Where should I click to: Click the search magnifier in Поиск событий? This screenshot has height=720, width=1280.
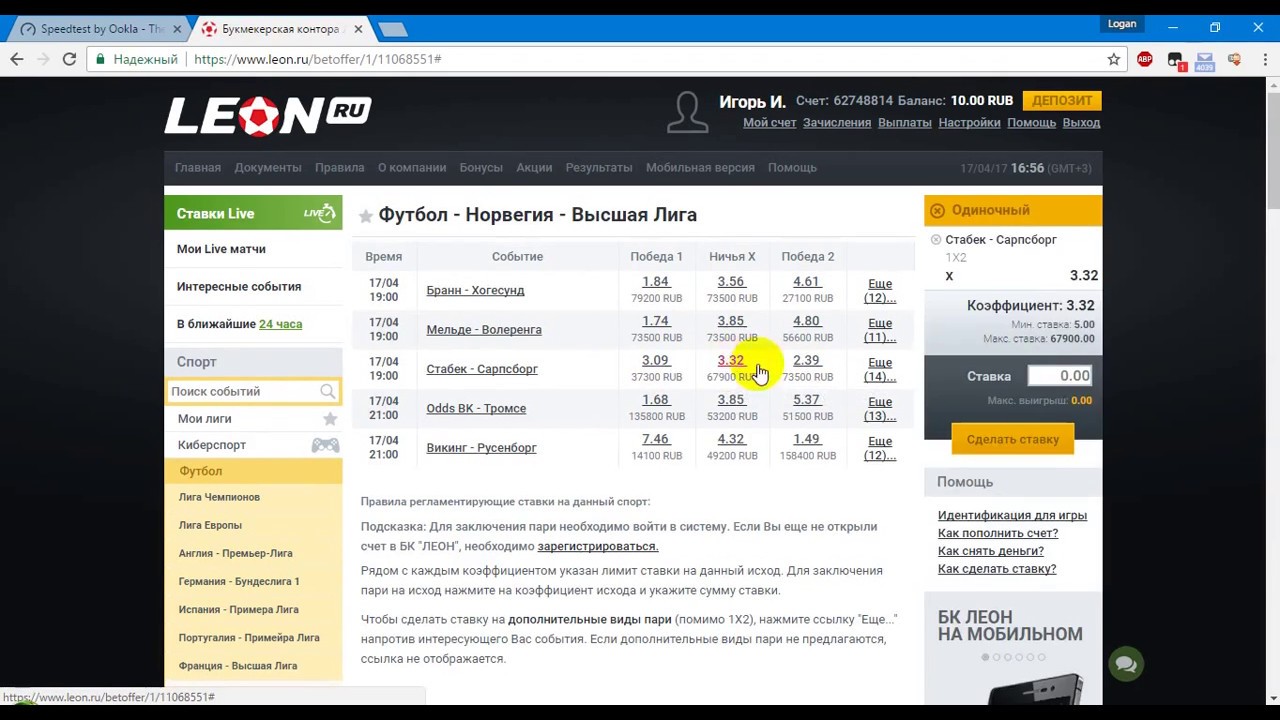pos(328,391)
